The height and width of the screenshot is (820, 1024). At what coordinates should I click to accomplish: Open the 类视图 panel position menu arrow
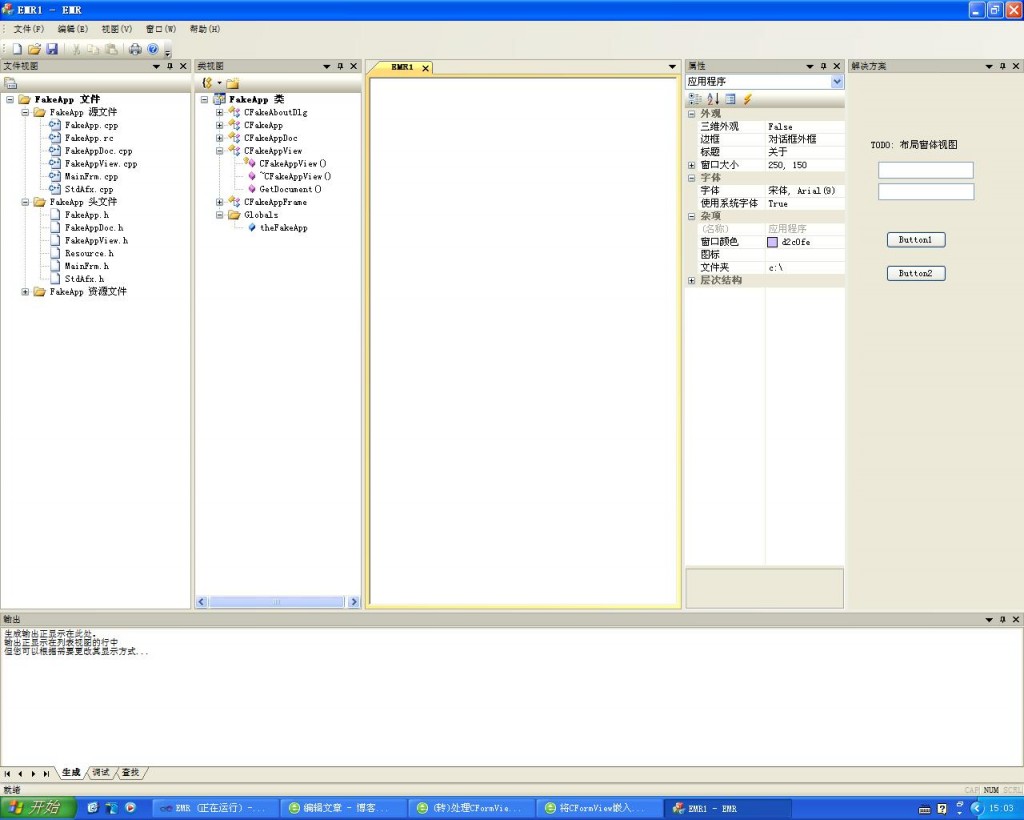327,67
